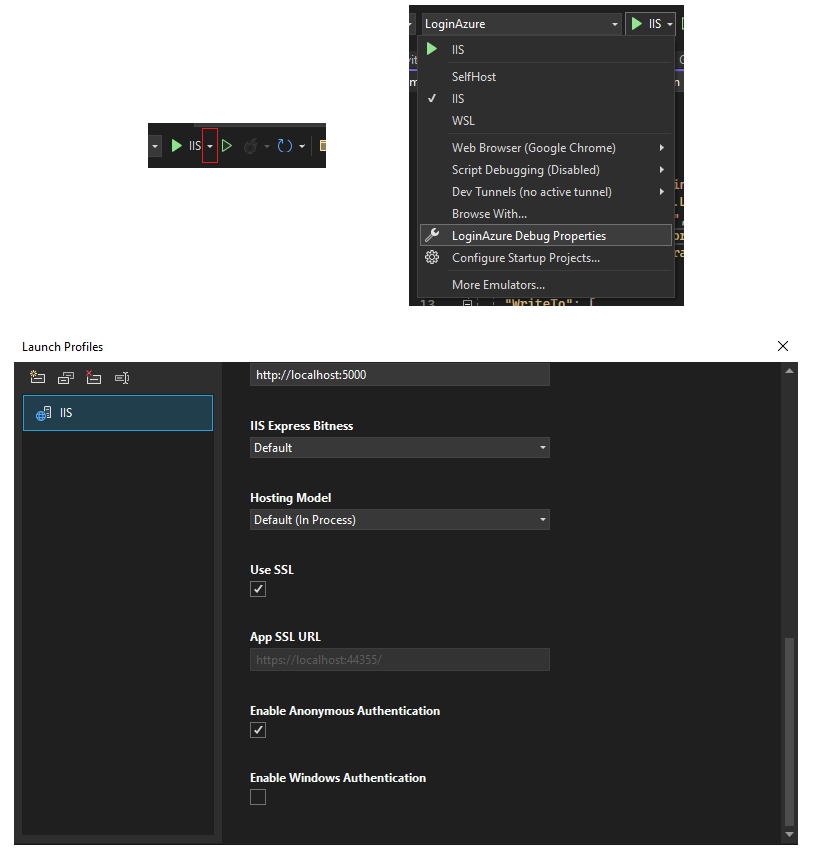The width and height of the screenshot is (822, 853).
Task: Choose the SelfHost launch profile
Action: click(x=546, y=77)
